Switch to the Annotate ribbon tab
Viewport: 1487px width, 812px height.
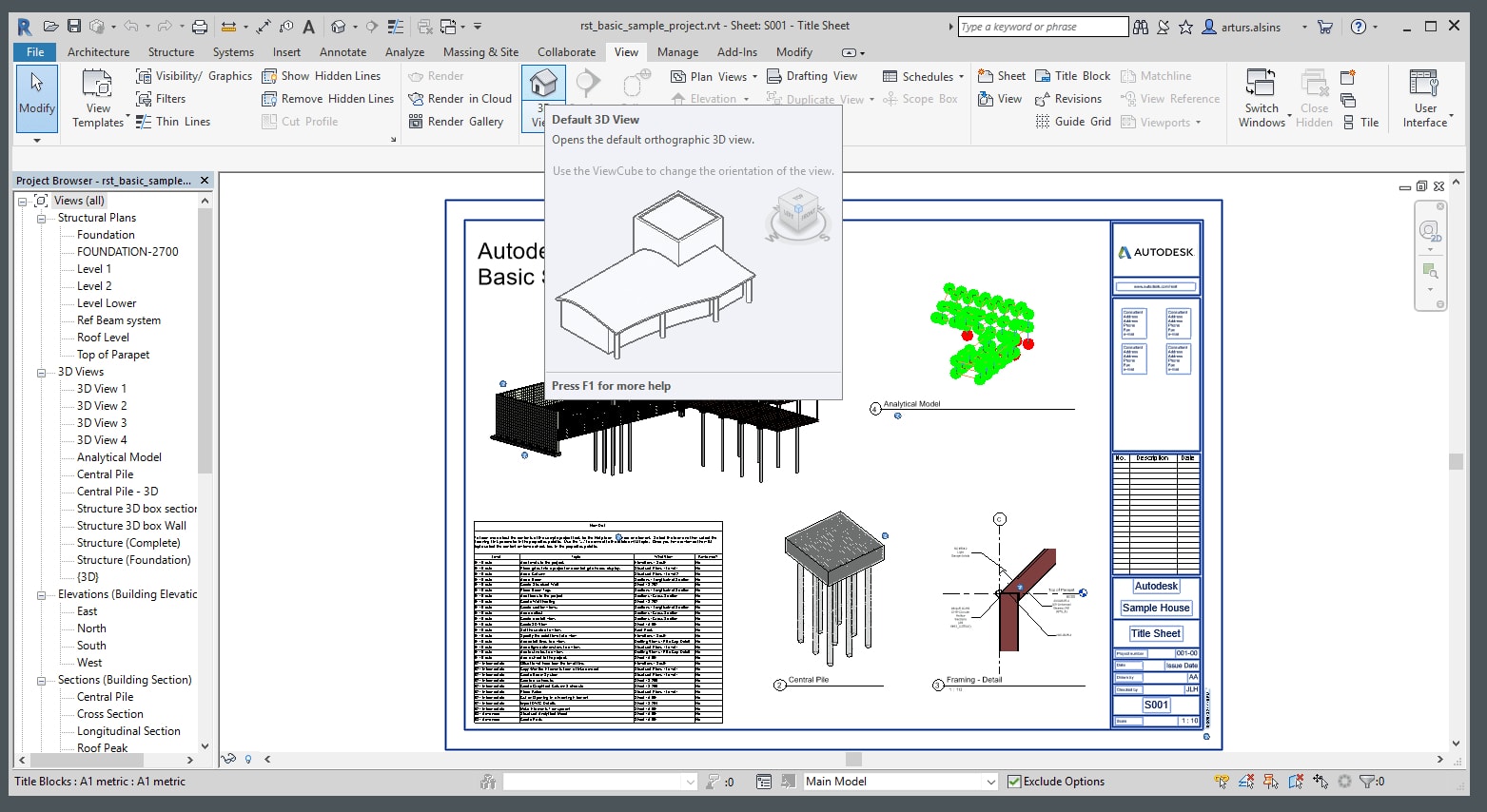tap(343, 52)
